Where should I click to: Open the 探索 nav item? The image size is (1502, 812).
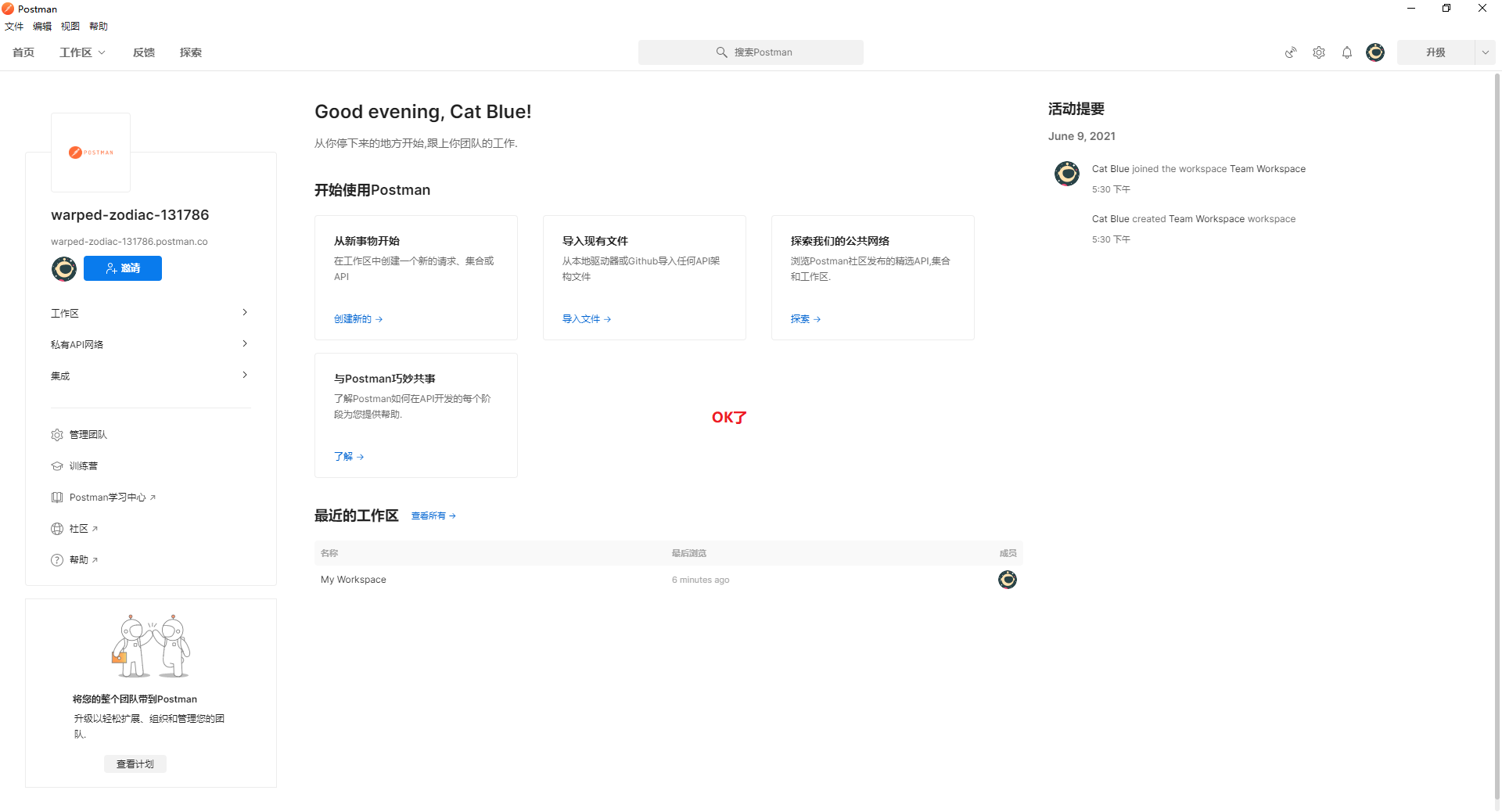(x=191, y=52)
